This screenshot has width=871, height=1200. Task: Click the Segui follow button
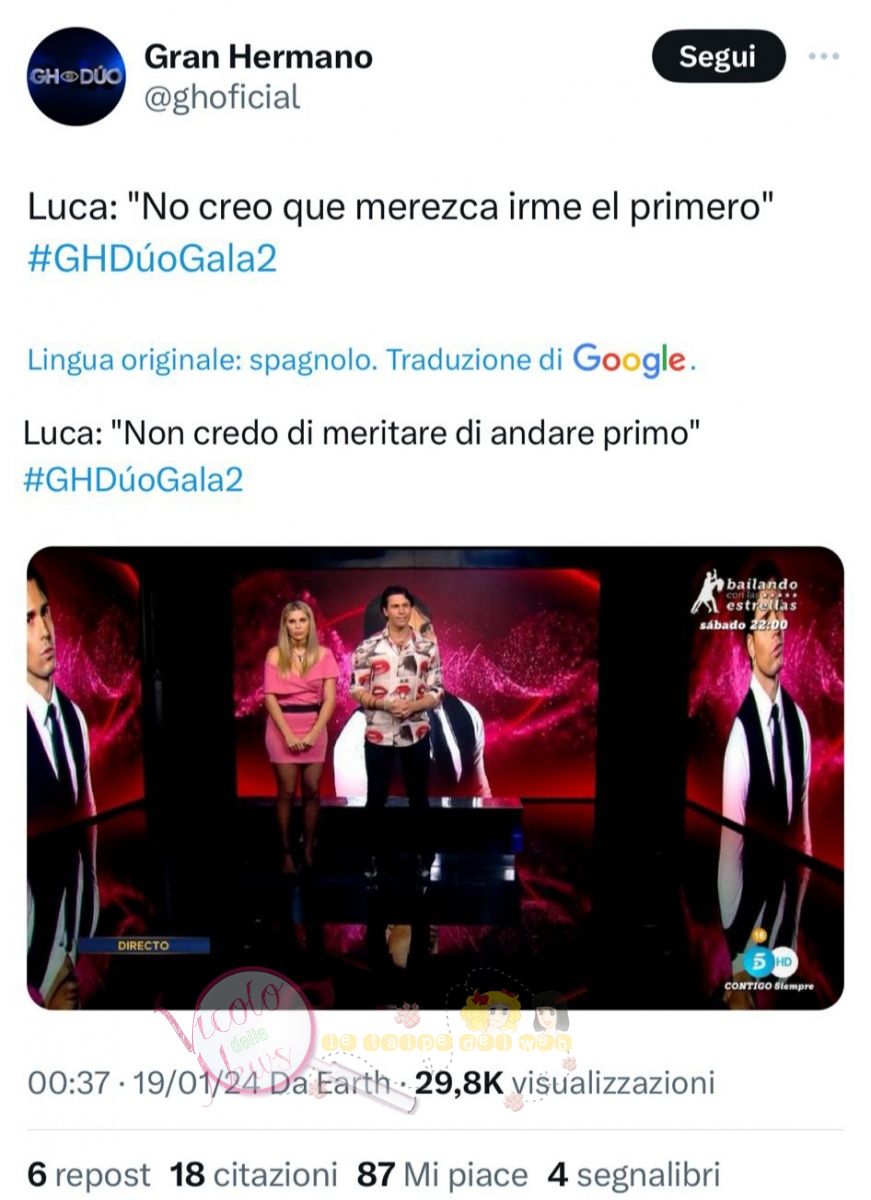[x=719, y=57]
